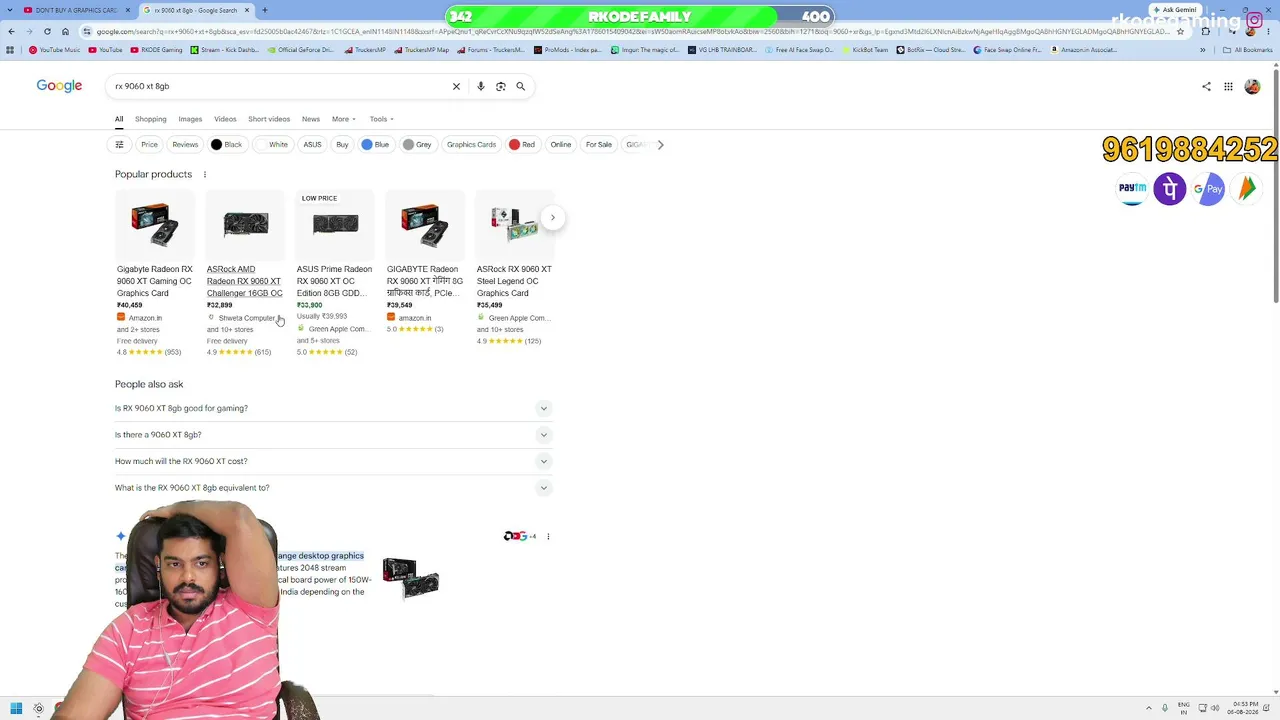Go back to the previous page
Screen dimensions: 1280x720
pos(11,31)
